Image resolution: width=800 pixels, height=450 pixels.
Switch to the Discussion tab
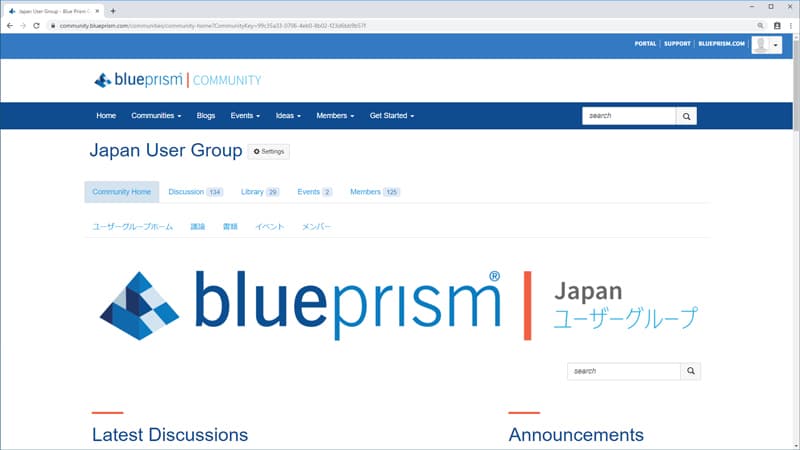pos(195,192)
